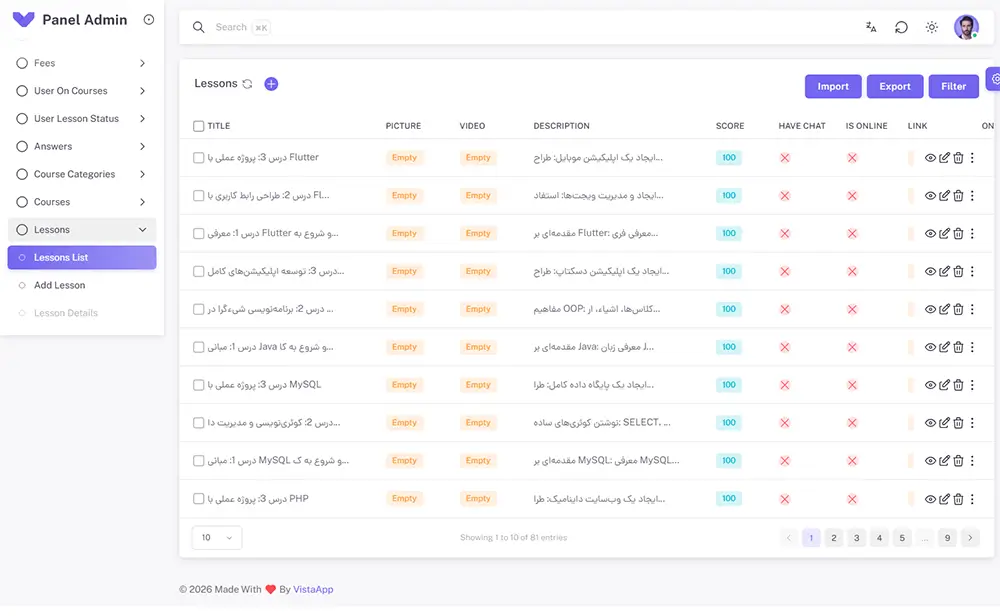
Task: Check the درس 1 Flutter row checkbox
Action: (x=198, y=233)
